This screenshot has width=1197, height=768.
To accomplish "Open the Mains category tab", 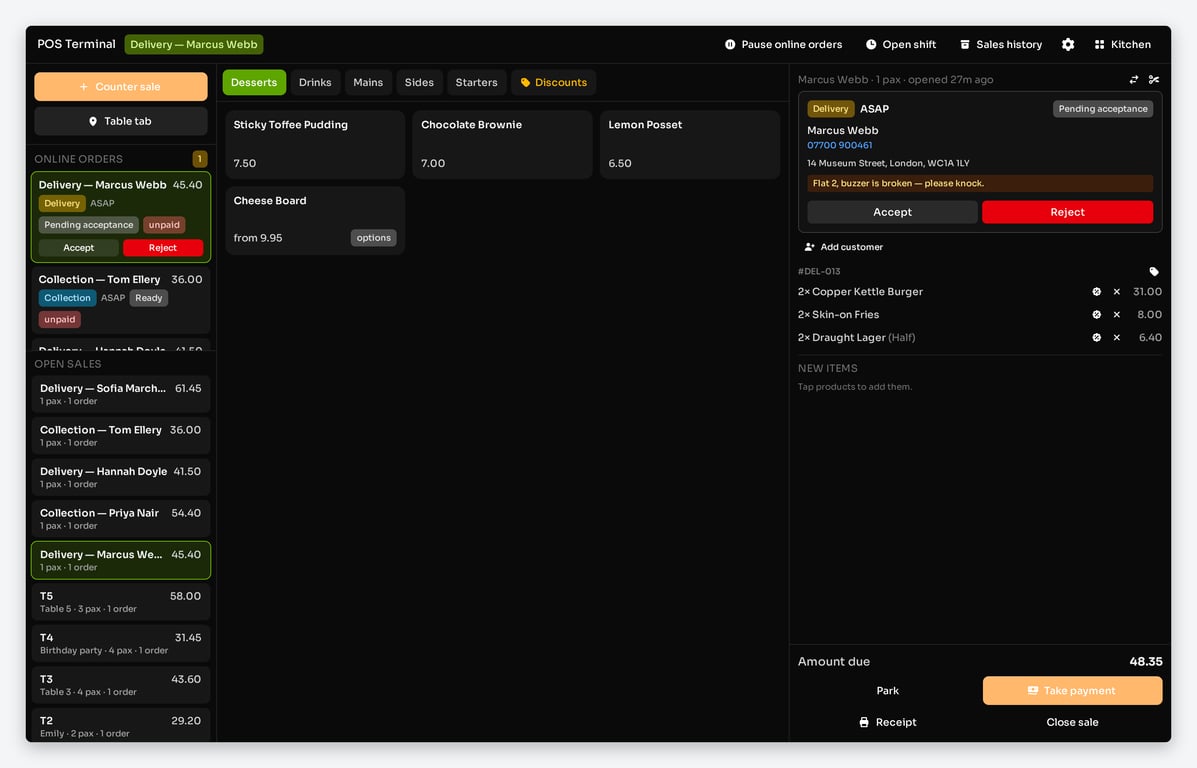I will pos(368,82).
